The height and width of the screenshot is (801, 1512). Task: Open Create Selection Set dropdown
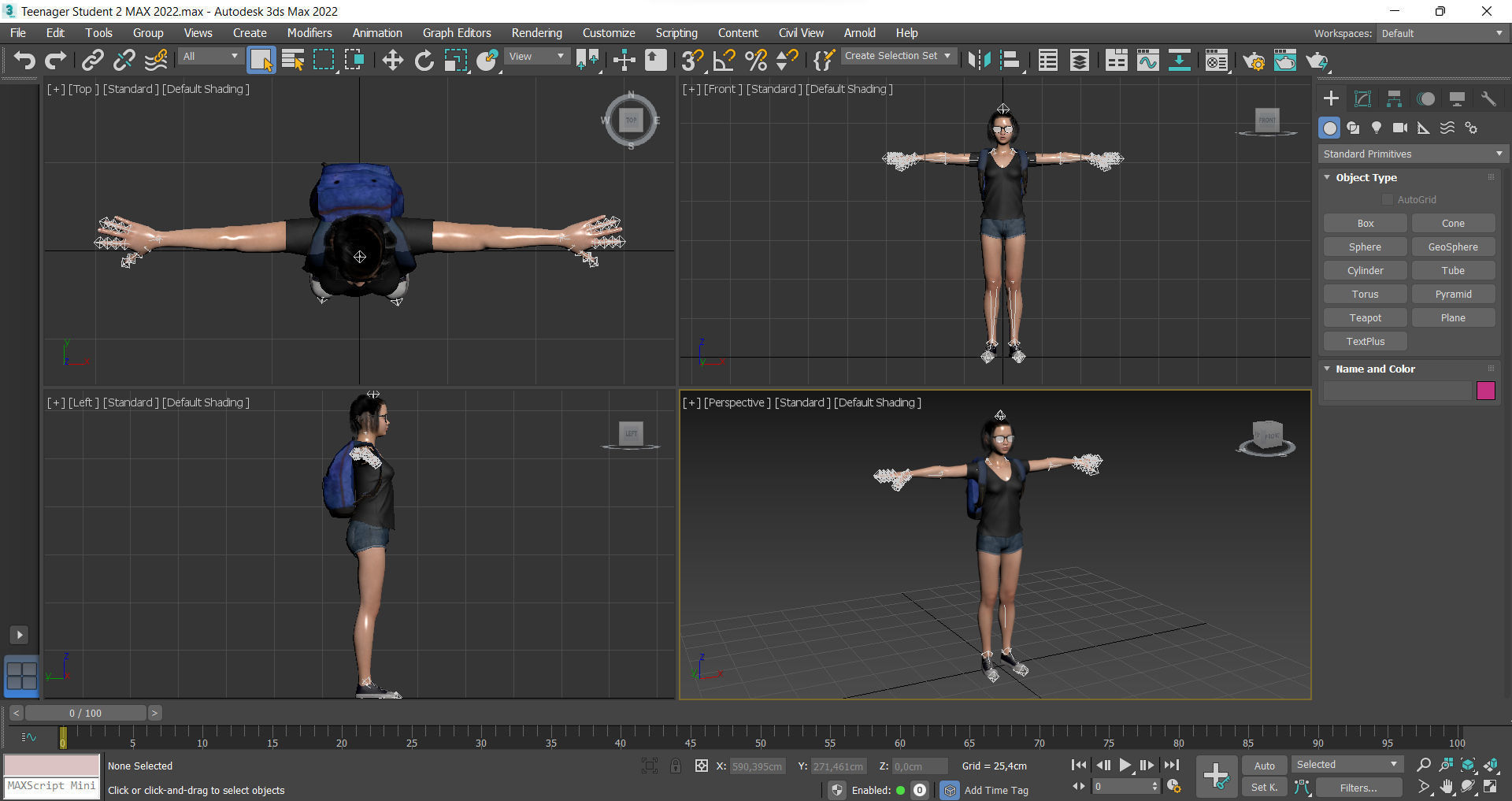(899, 56)
